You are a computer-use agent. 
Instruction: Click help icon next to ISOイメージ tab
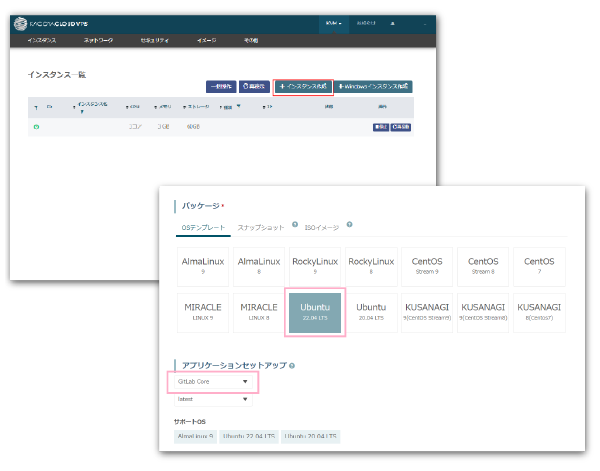coord(349,225)
